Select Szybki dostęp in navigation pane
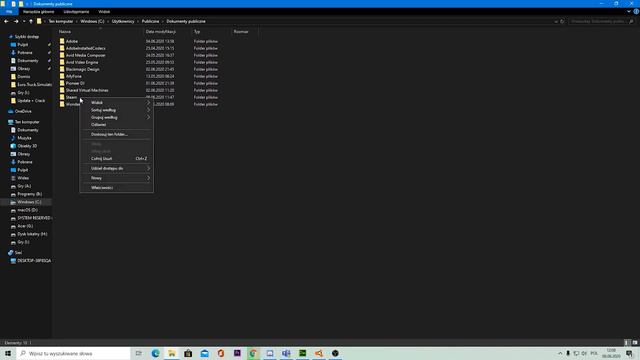Screen dimensions: 640x360 tap(27, 36)
